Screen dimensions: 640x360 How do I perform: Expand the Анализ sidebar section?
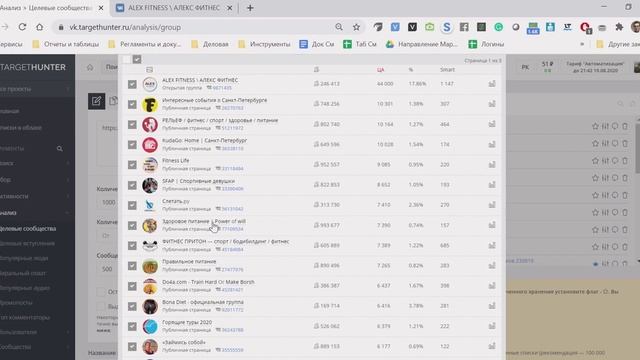[35, 213]
